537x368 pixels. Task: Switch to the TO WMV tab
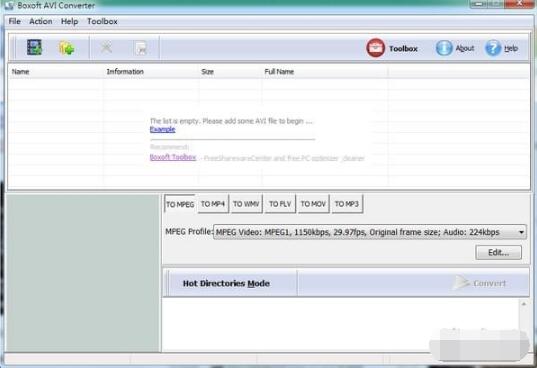(246, 204)
